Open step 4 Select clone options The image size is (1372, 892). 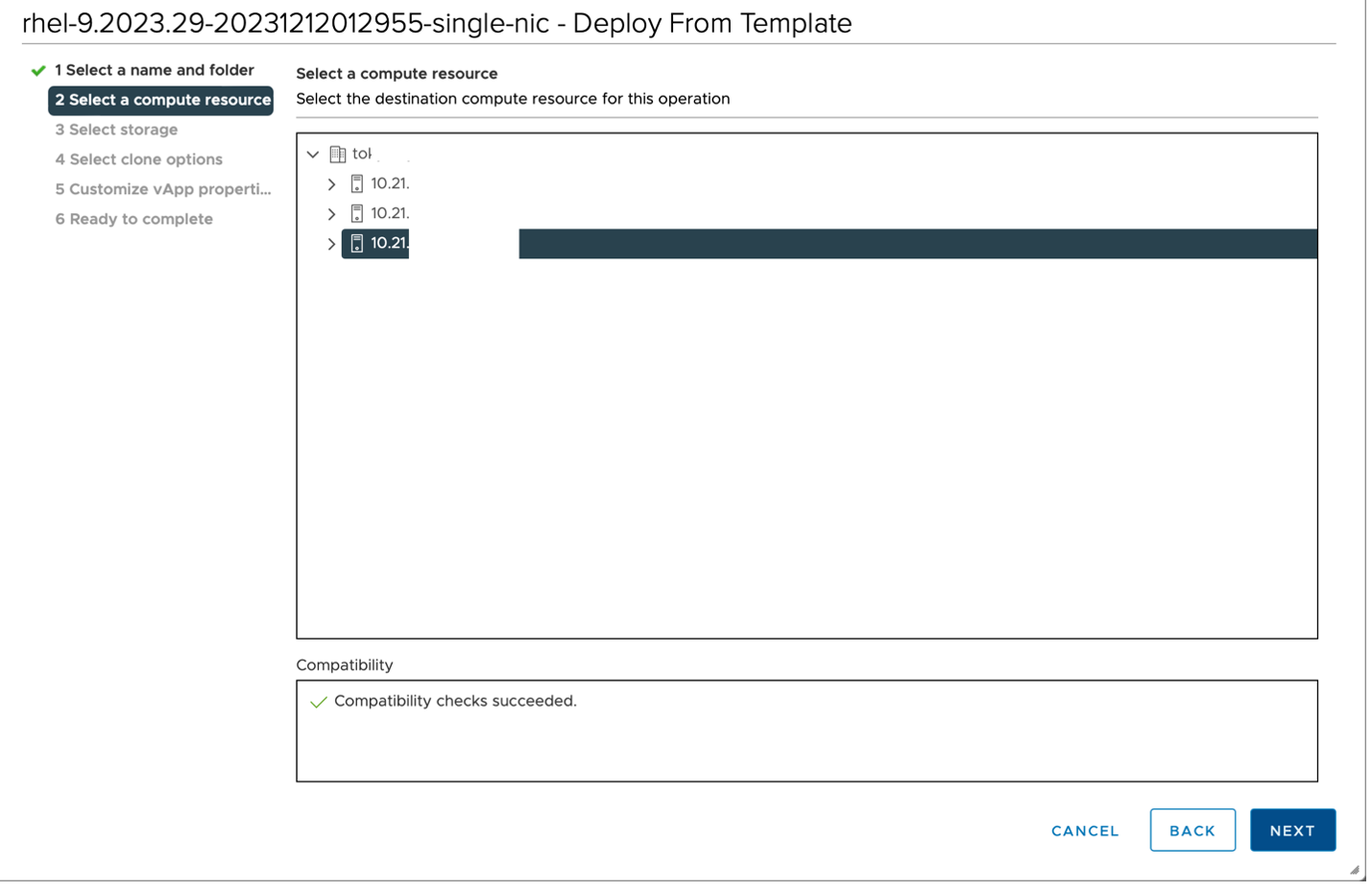pos(139,159)
